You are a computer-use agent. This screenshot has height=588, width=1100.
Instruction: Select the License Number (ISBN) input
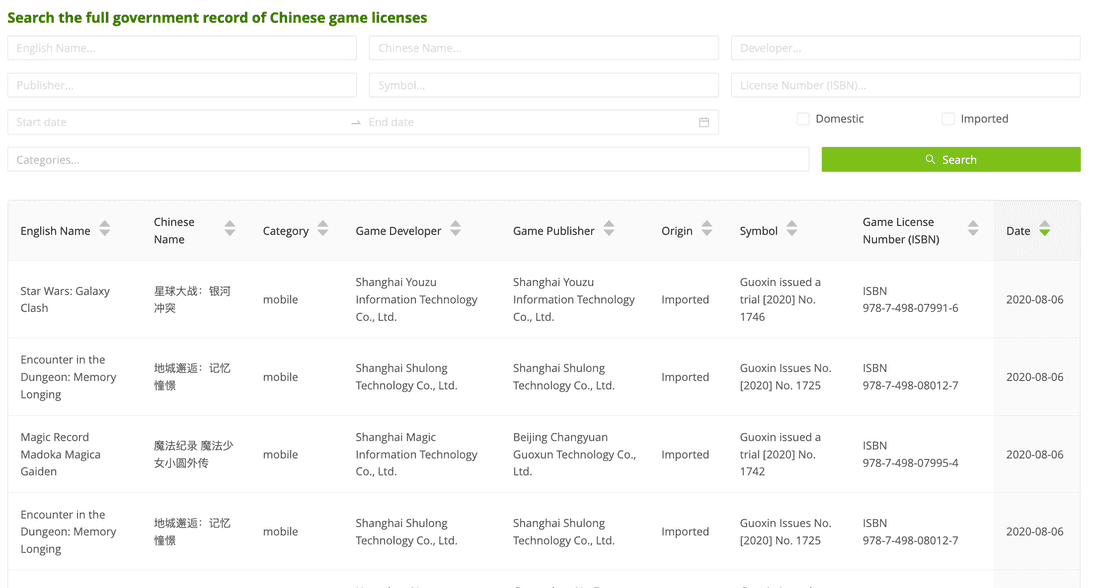(905, 85)
